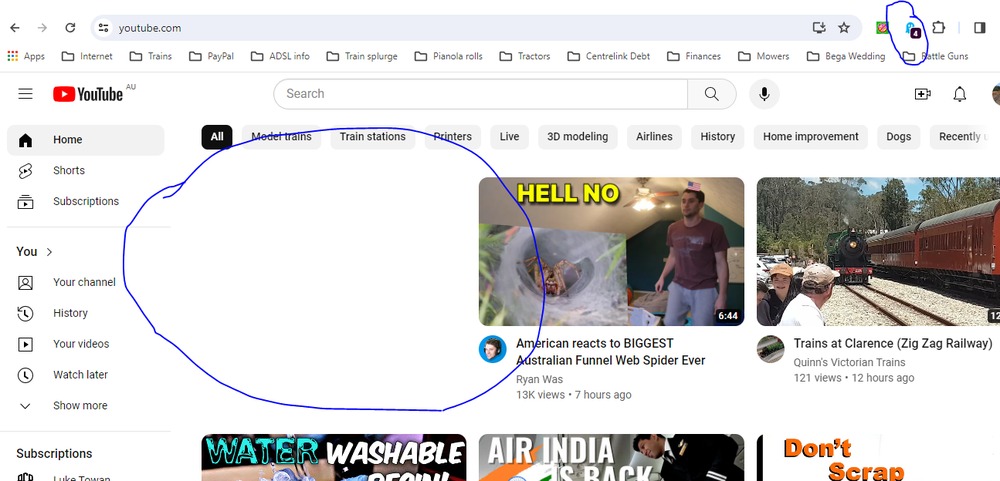Open site information icon in address bar
Viewport: 1000px width, 481px height.
tap(104, 28)
